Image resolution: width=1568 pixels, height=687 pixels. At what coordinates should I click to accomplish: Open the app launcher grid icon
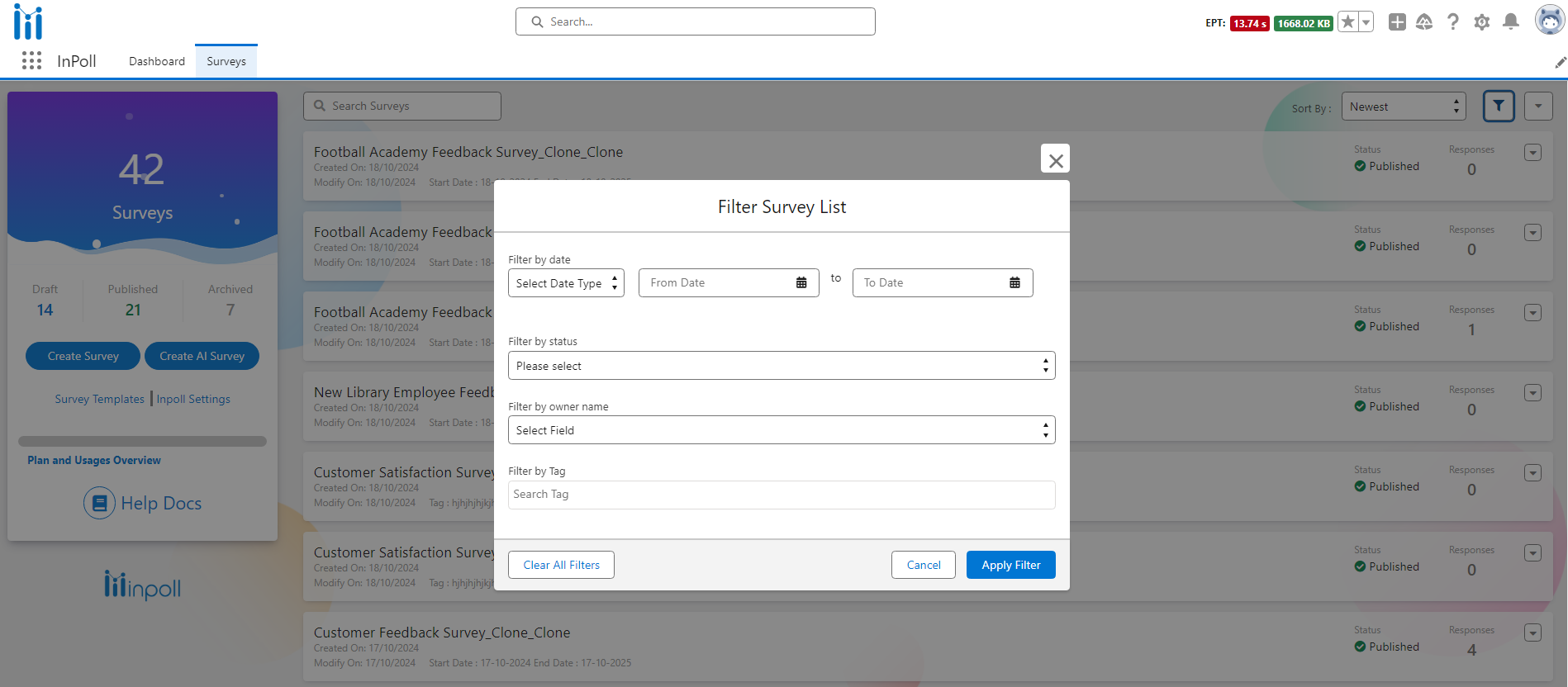point(31,61)
